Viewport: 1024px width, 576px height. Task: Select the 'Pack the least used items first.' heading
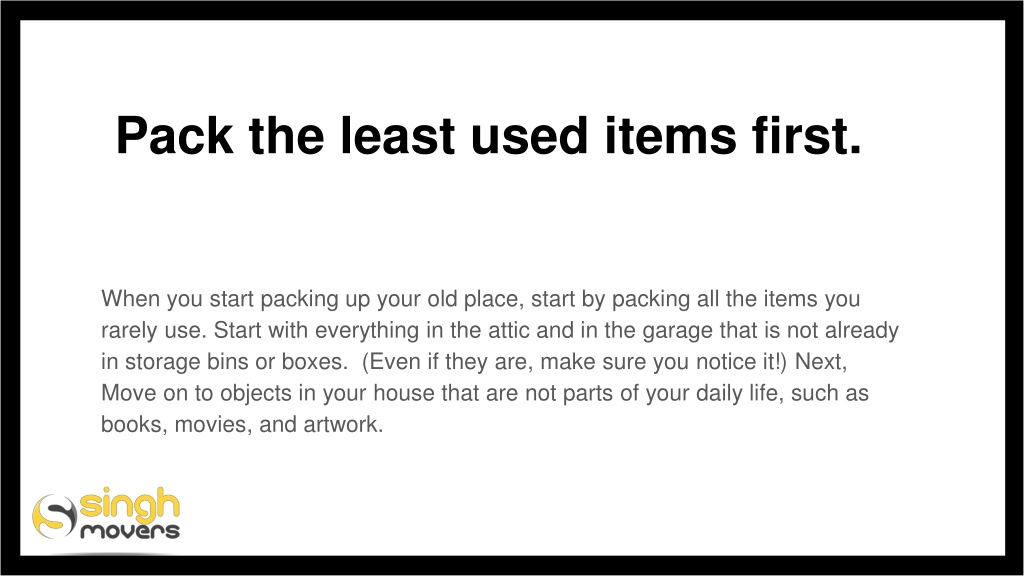[x=488, y=136]
